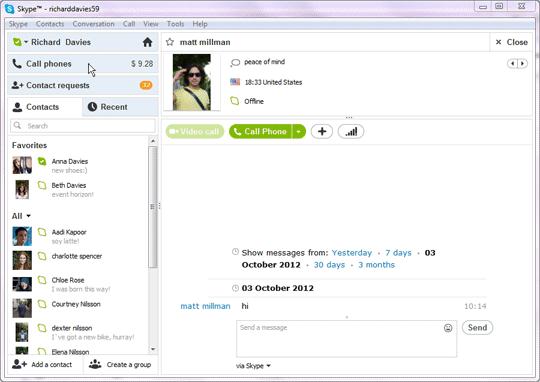This screenshot has width=540, height=382.
Task: Open the Call phones dialer
Action: 83,64
